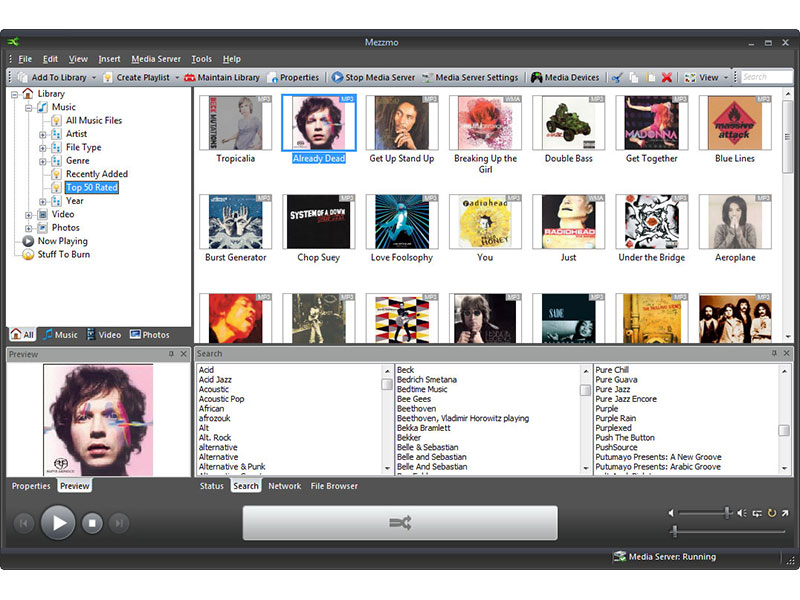This screenshot has width=800, height=600.
Task: Open the Insert menu
Action: (109, 59)
